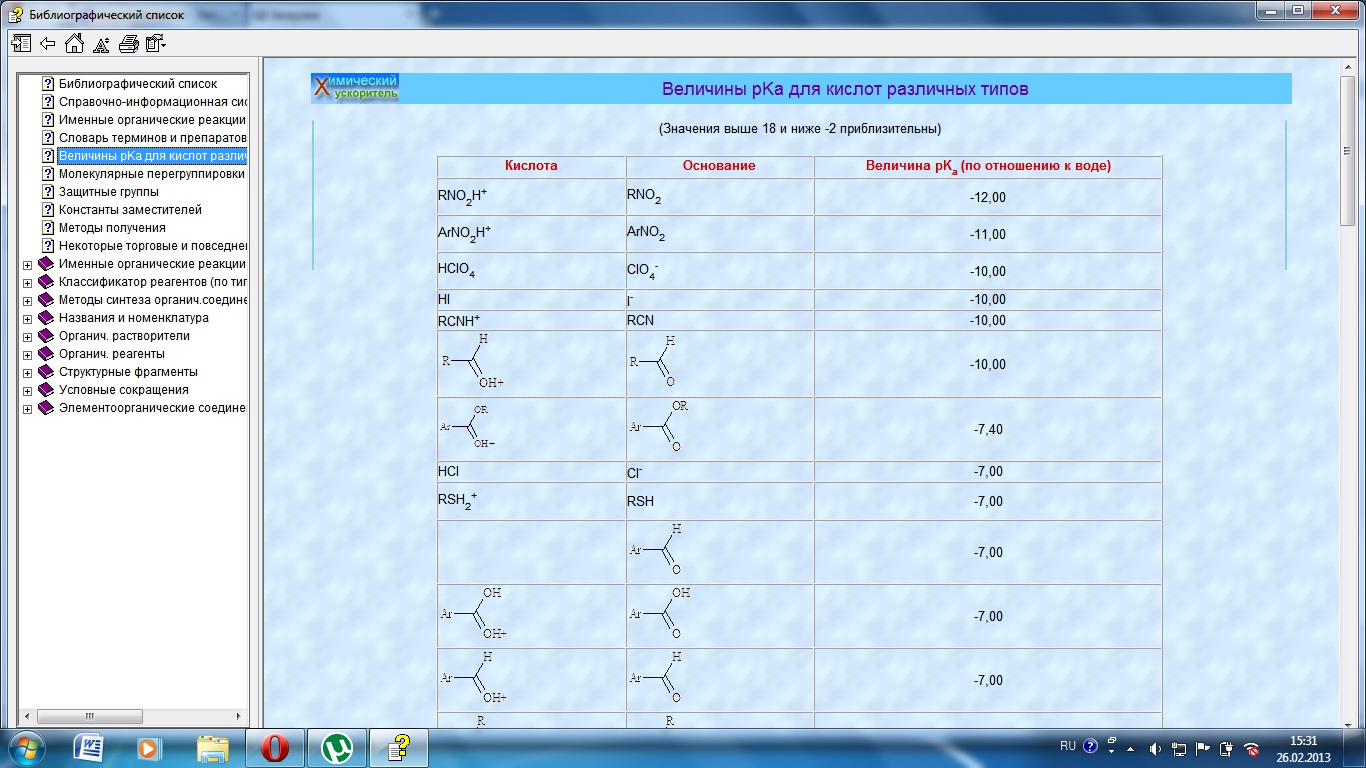The height and width of the screenshot is (768, 1366).
Task: Expand the Условные сокращения tree node
Action: coord(28,391)
